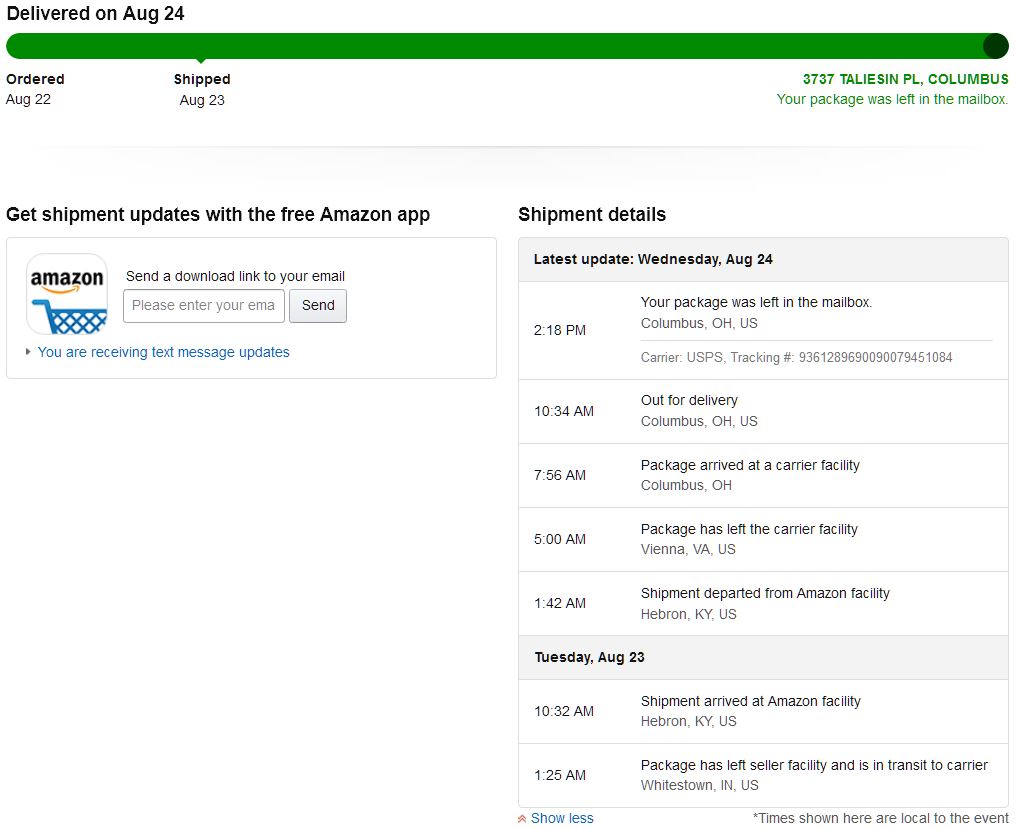Select the 3737 Taliesin Pl delivery address
This screenshot has width=1017, height=829.
(905, 79)
